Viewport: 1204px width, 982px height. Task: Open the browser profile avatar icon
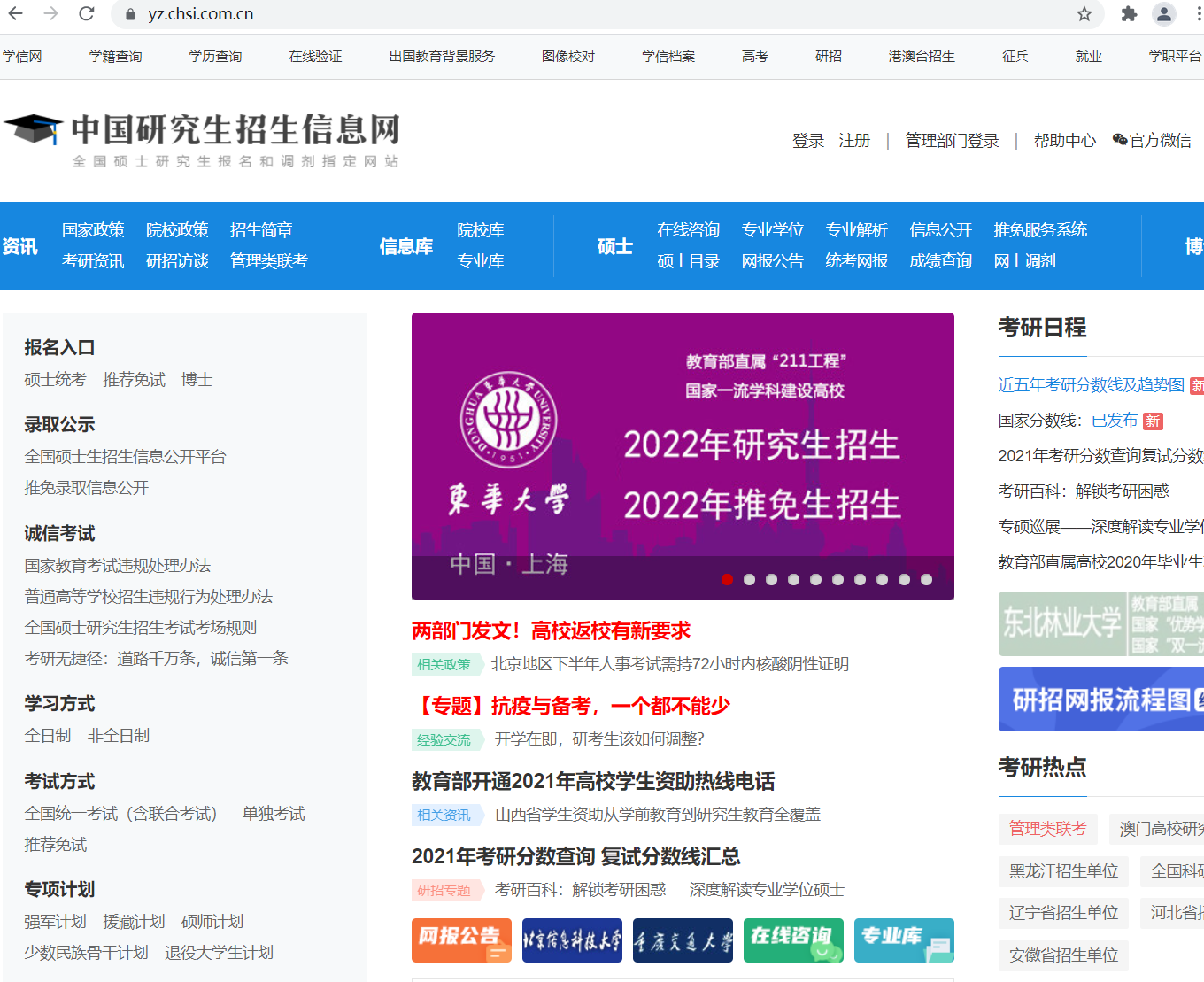[x=1164, y=14]
